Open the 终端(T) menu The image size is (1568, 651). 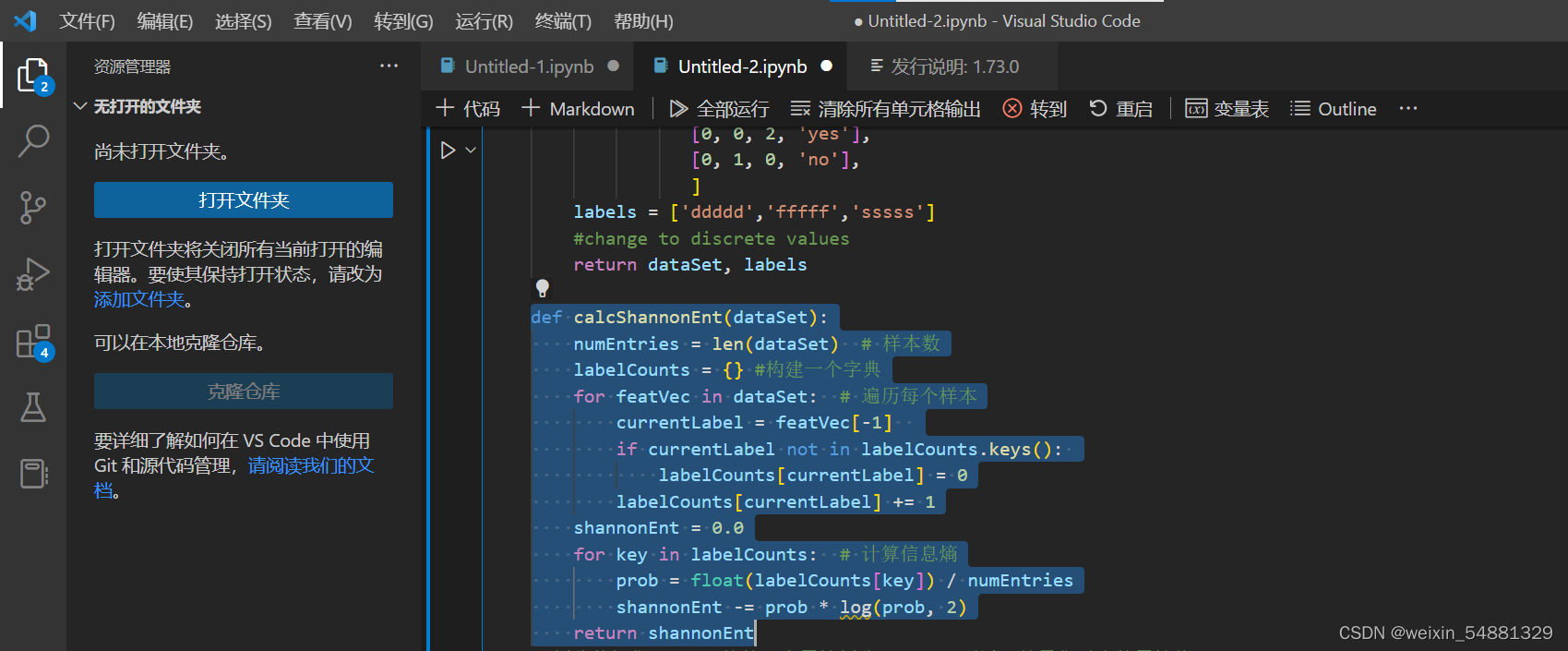point(563,21)
